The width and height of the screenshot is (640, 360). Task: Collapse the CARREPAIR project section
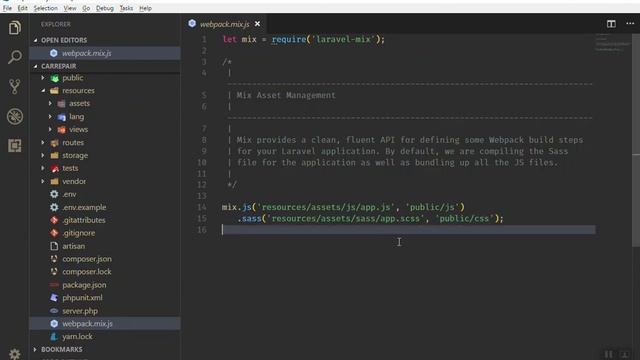(36, 66)
